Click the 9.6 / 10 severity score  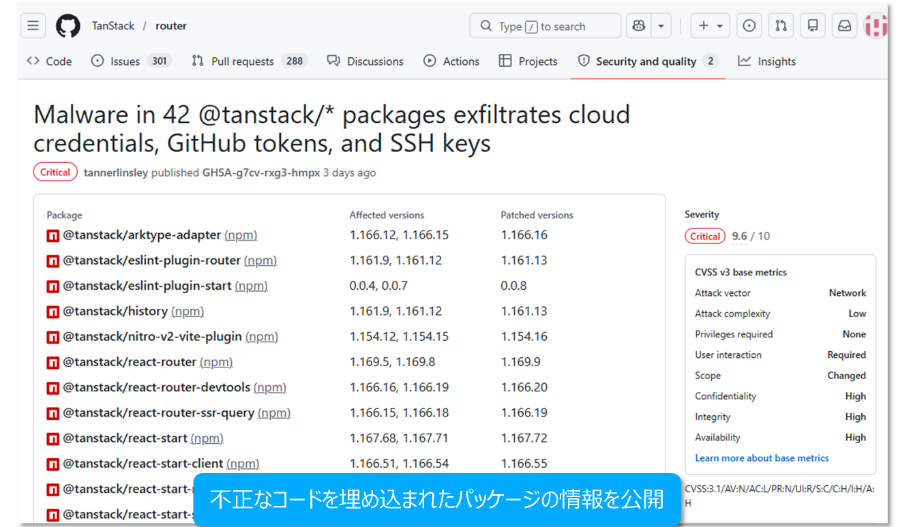pos(751,236)
